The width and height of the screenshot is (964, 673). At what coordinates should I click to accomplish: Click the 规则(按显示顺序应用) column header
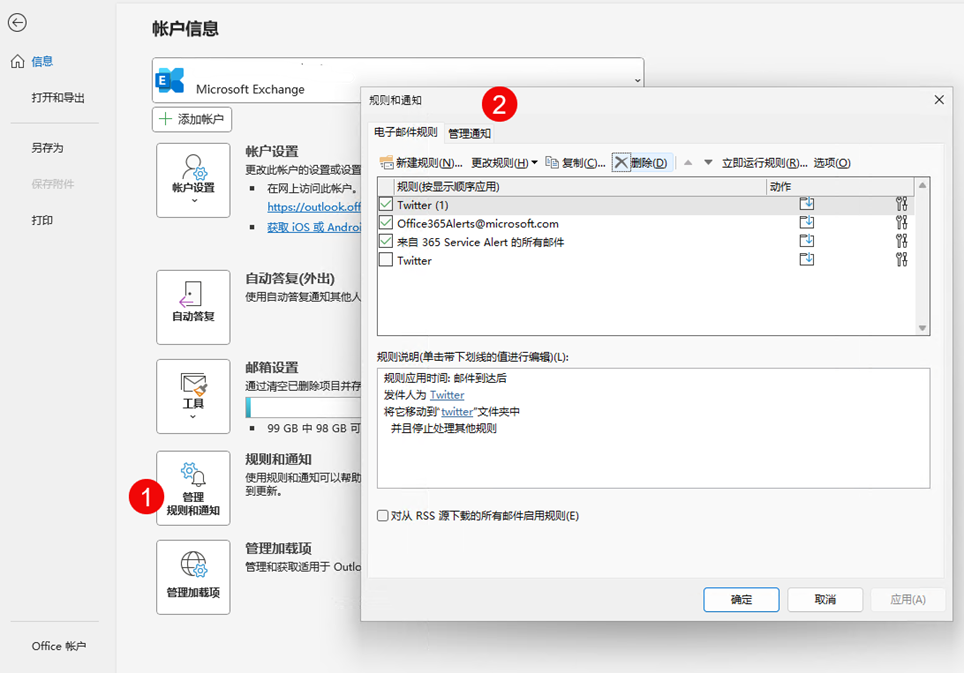click(580, 186)
